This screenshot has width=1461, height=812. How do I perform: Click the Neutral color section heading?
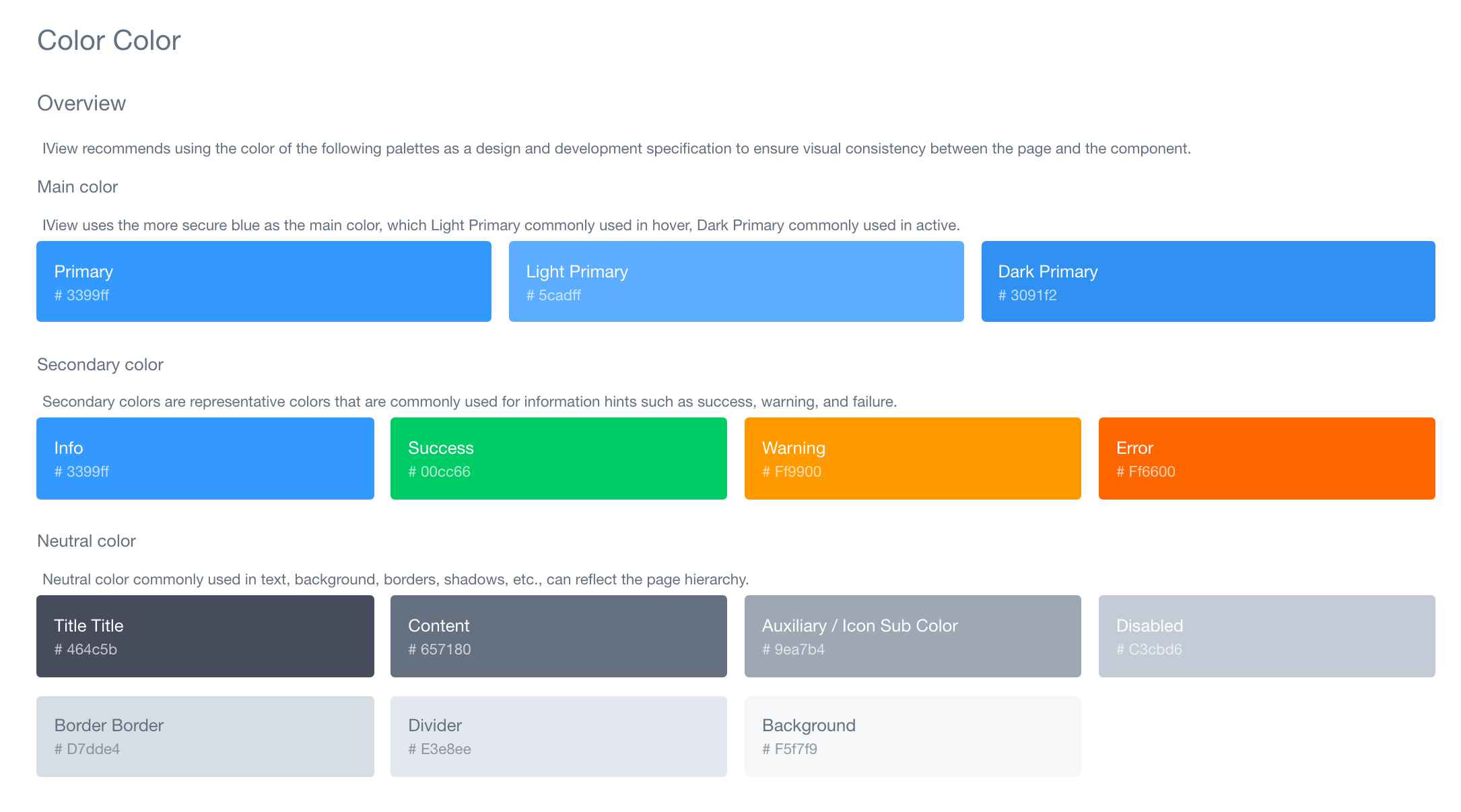point(86,541)
